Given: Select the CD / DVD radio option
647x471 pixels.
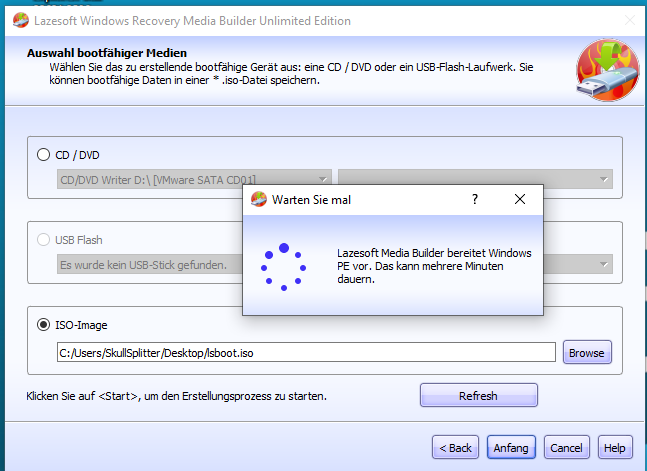Looking at the screenshot, I should [x=43, y=155].
